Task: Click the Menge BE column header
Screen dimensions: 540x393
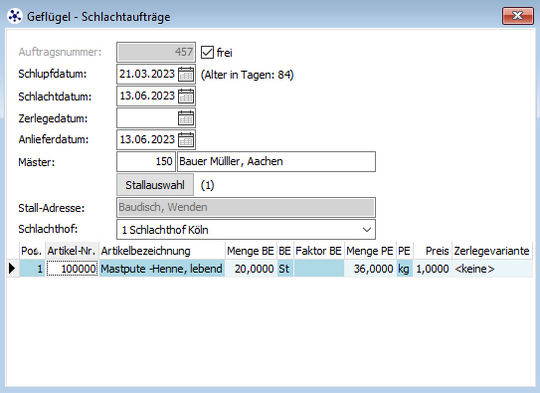Action: coord(251,251)
